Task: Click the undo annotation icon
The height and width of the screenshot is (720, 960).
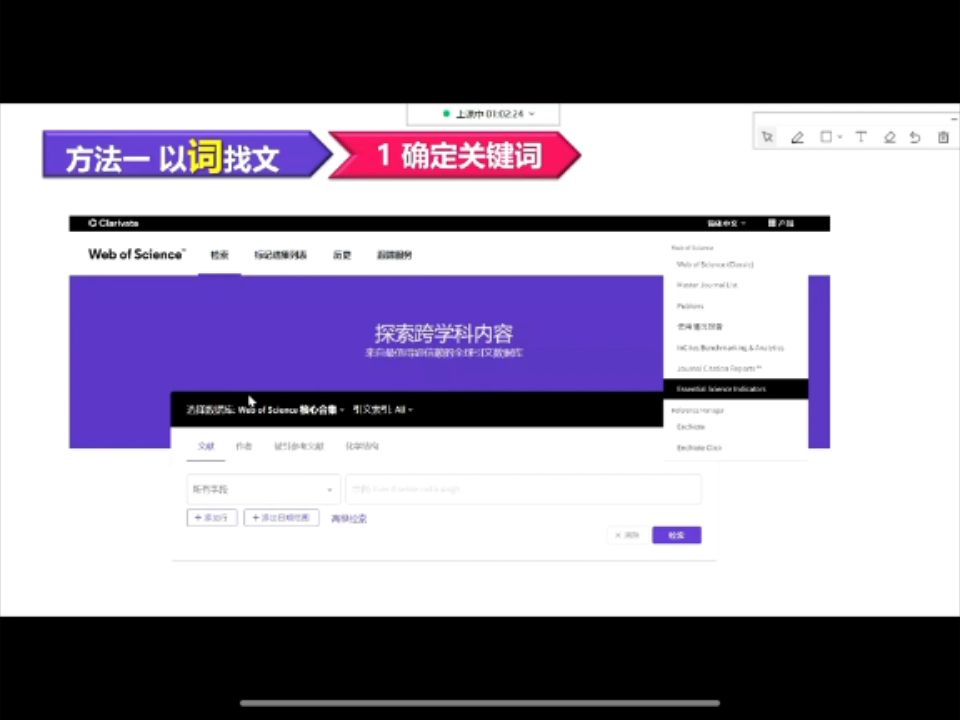Action: pyautogui.click(x=915, y=137)
